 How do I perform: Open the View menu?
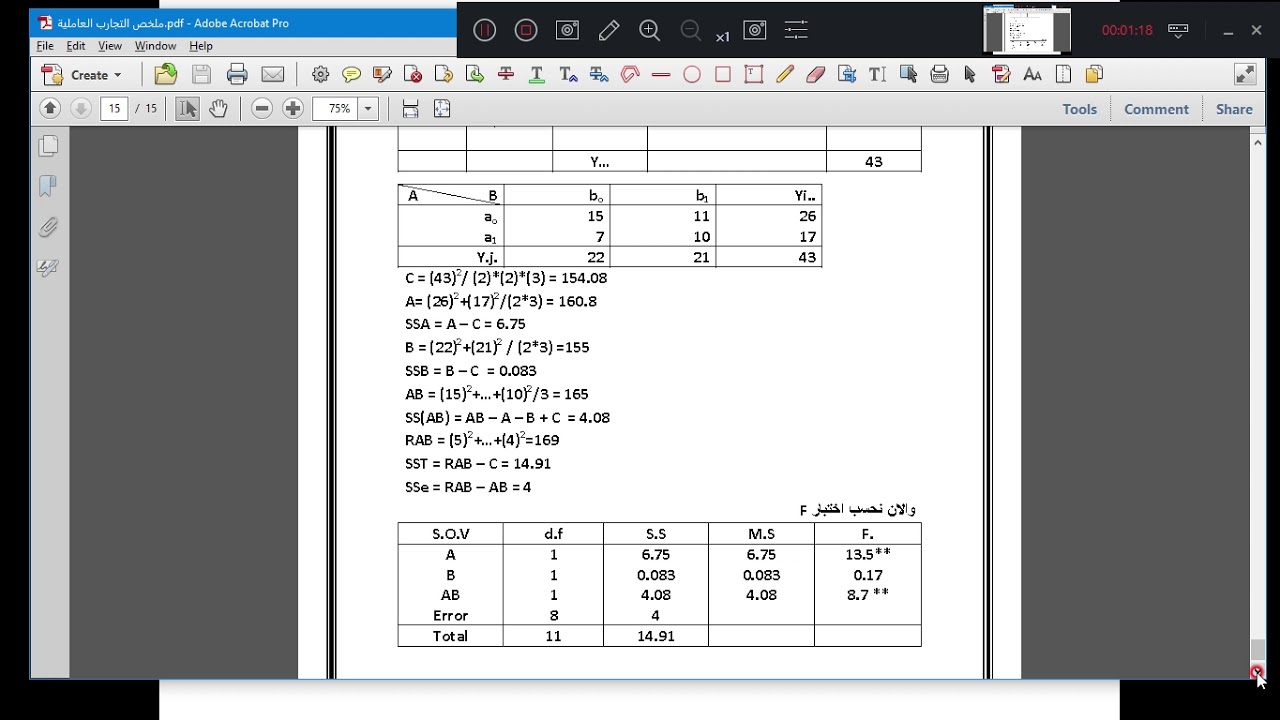click(110, 46)
